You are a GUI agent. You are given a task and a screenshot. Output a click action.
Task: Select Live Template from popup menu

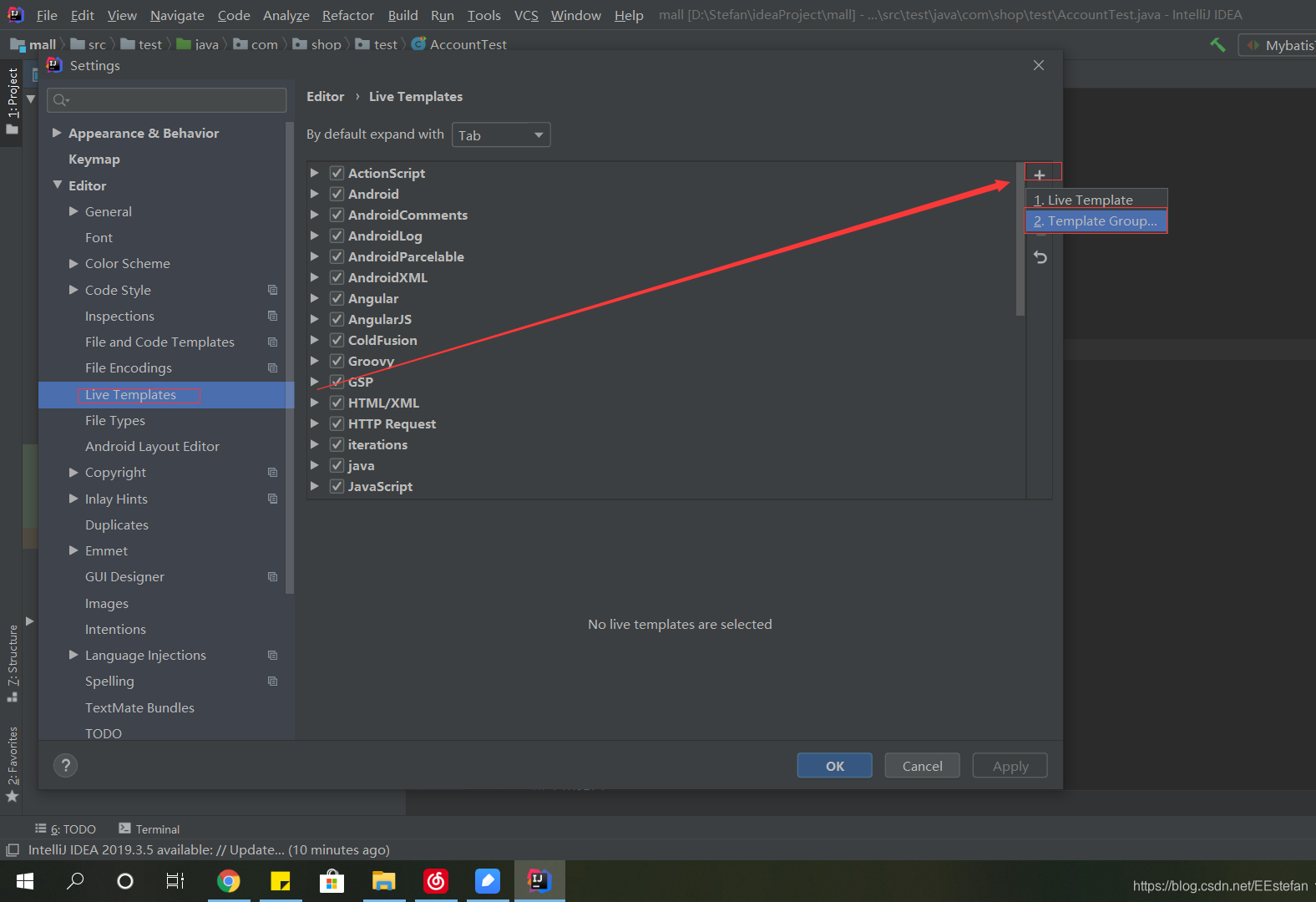click(x=1096, y=200)
